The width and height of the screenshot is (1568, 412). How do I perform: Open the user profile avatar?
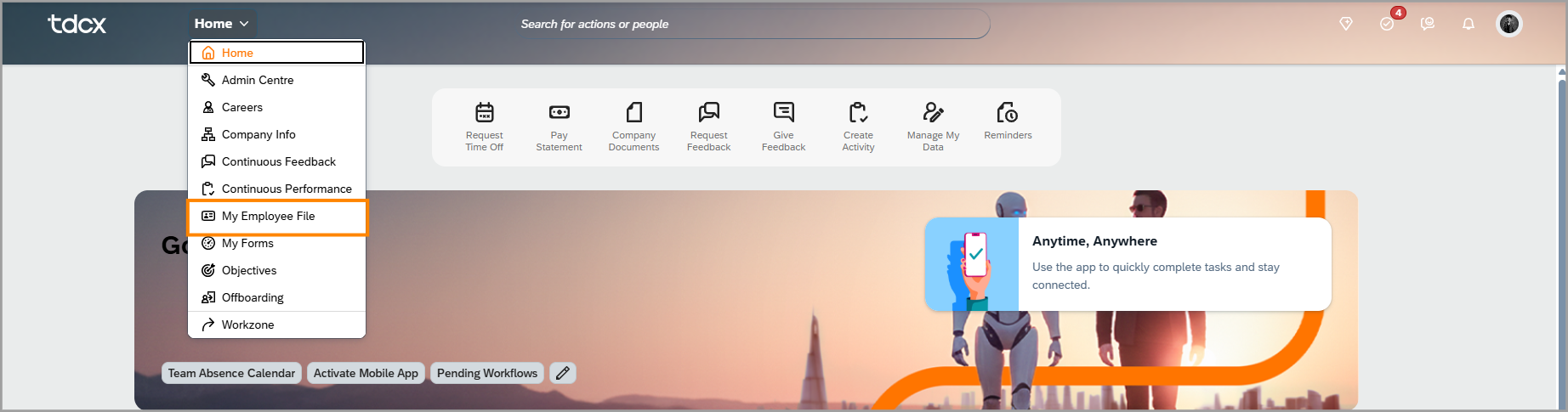pyautogui.click(x=1509, y=24)
